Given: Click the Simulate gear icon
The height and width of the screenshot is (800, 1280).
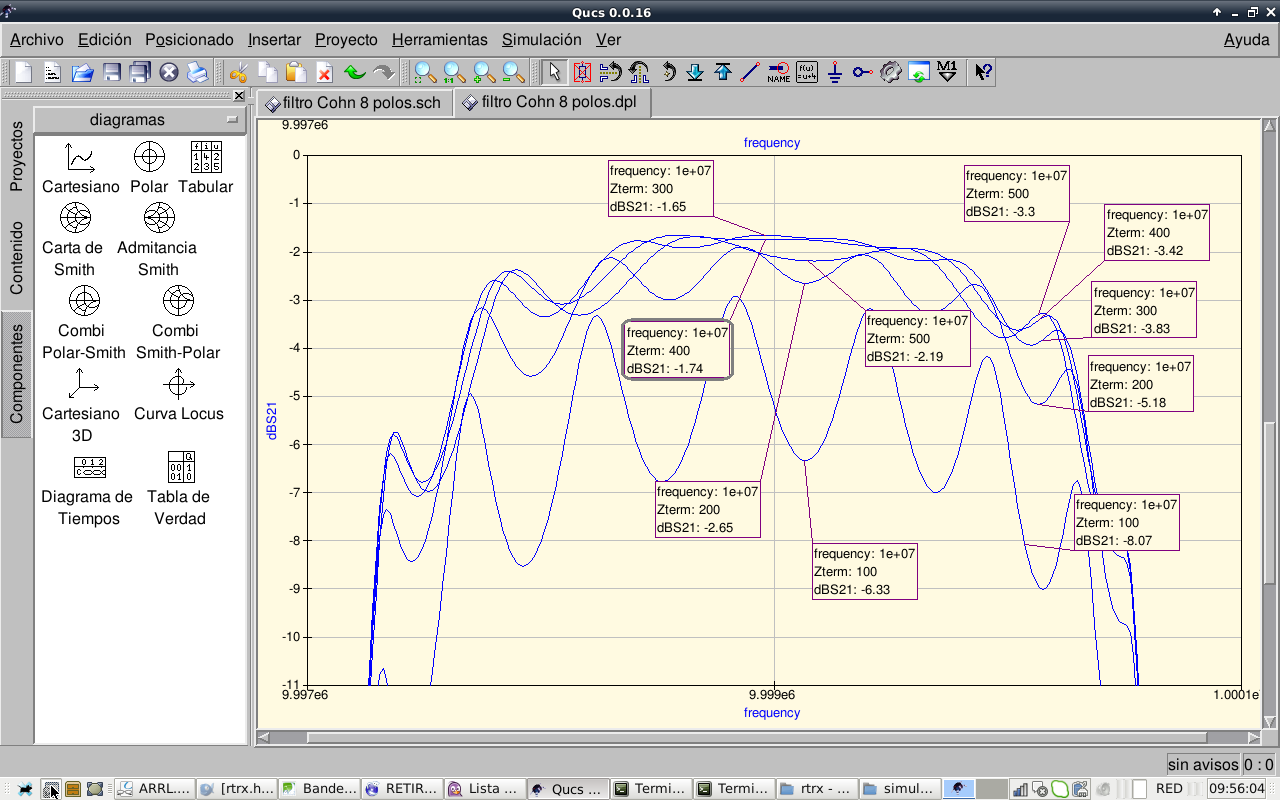Looking at the screenshot, I should [x=890, y=72].
